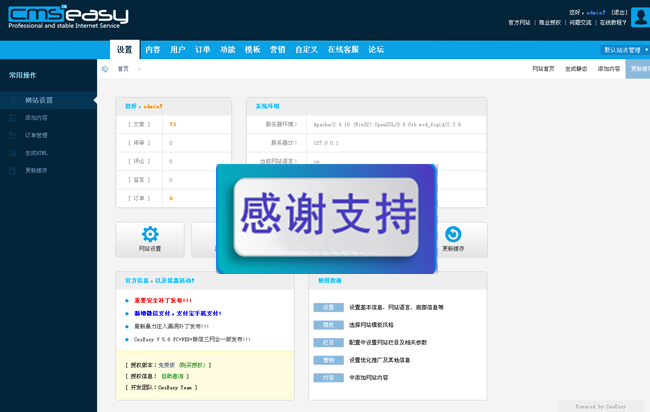Click the 免费版 license version text

click(167, 365)
